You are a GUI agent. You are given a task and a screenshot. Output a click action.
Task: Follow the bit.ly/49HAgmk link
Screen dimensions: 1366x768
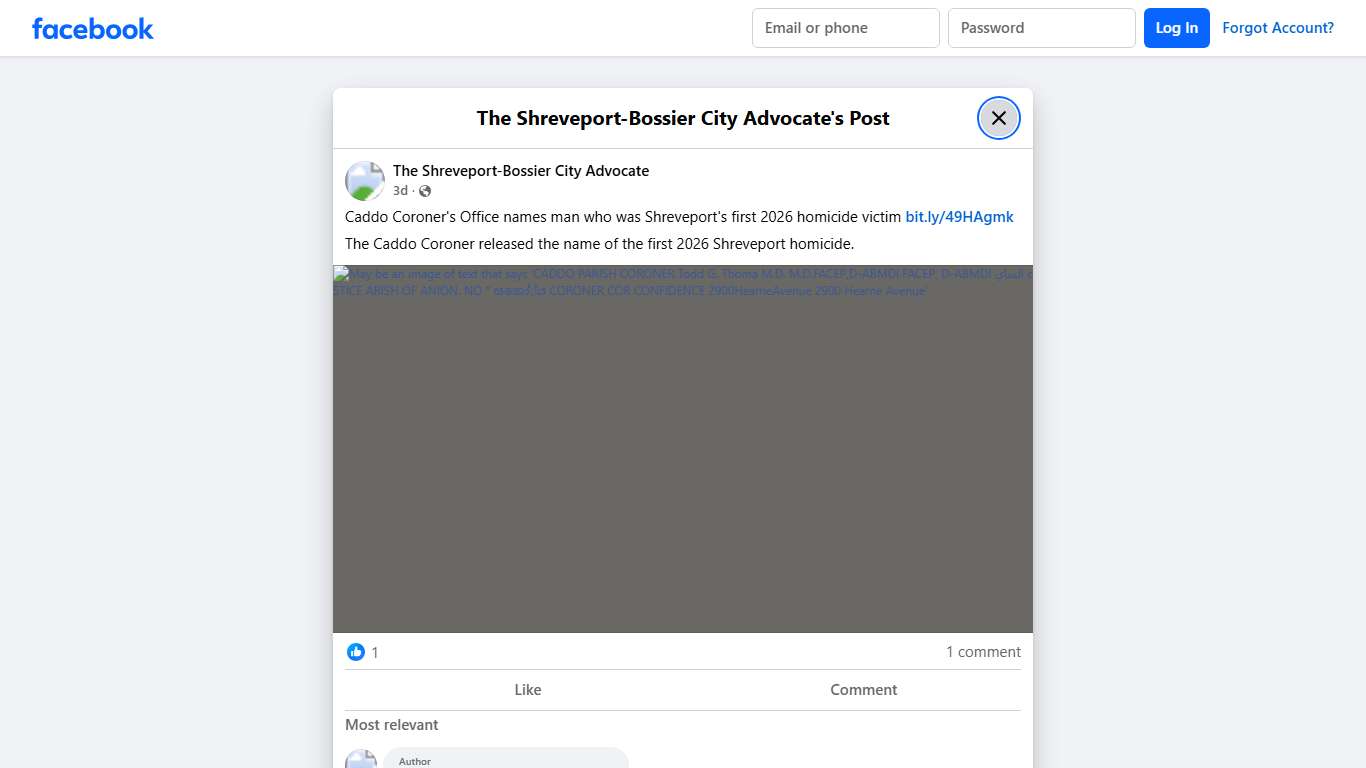click(959, 217)
